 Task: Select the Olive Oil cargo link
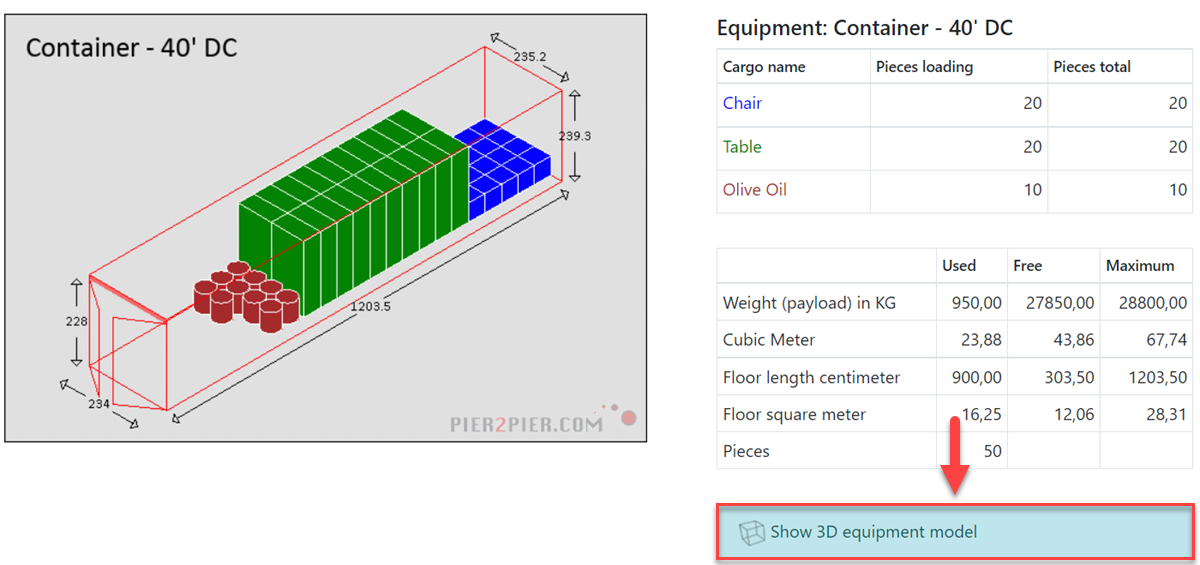coord(755,190)
